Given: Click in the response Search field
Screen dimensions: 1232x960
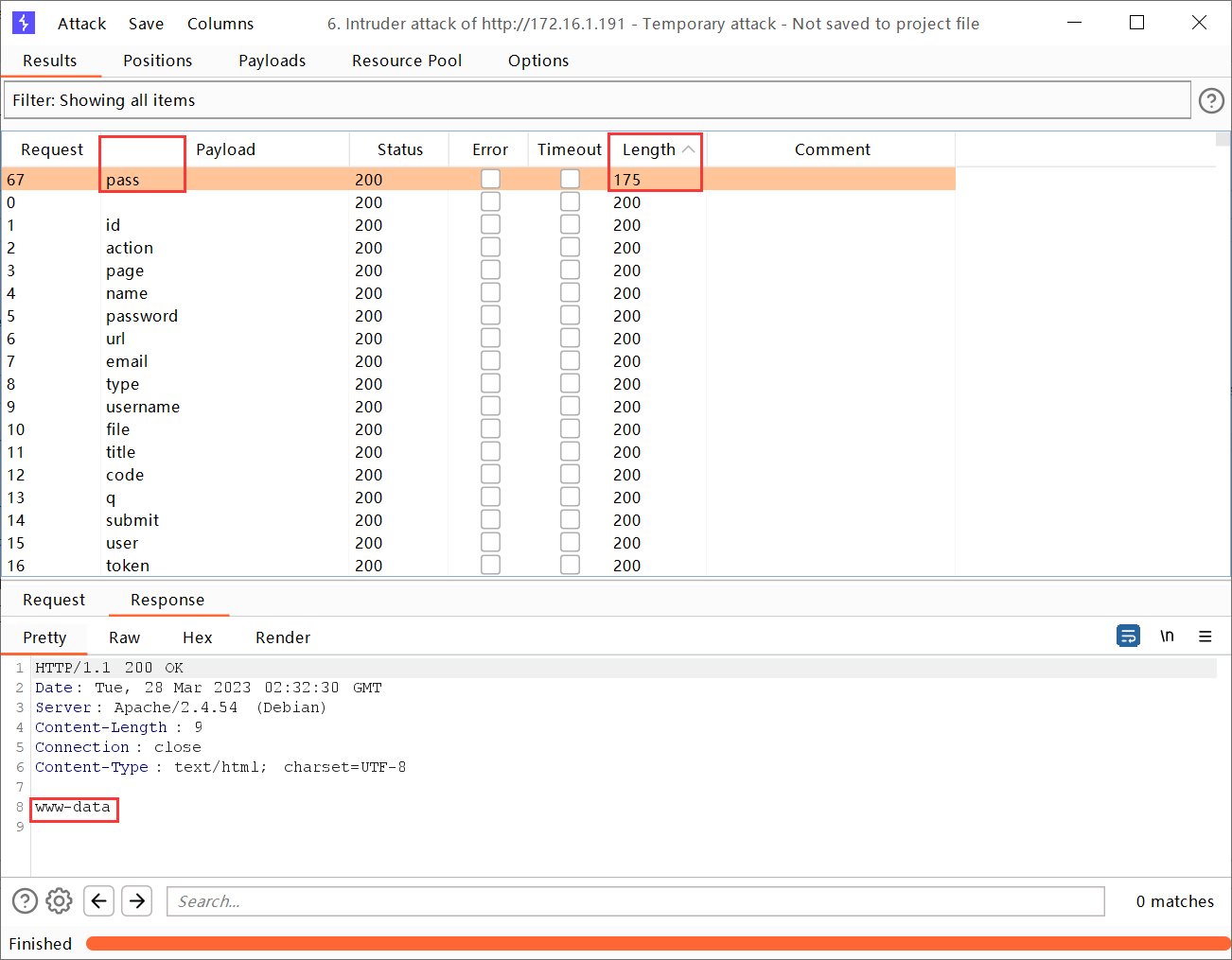Looking at the screenshot, I should point(636,901).
